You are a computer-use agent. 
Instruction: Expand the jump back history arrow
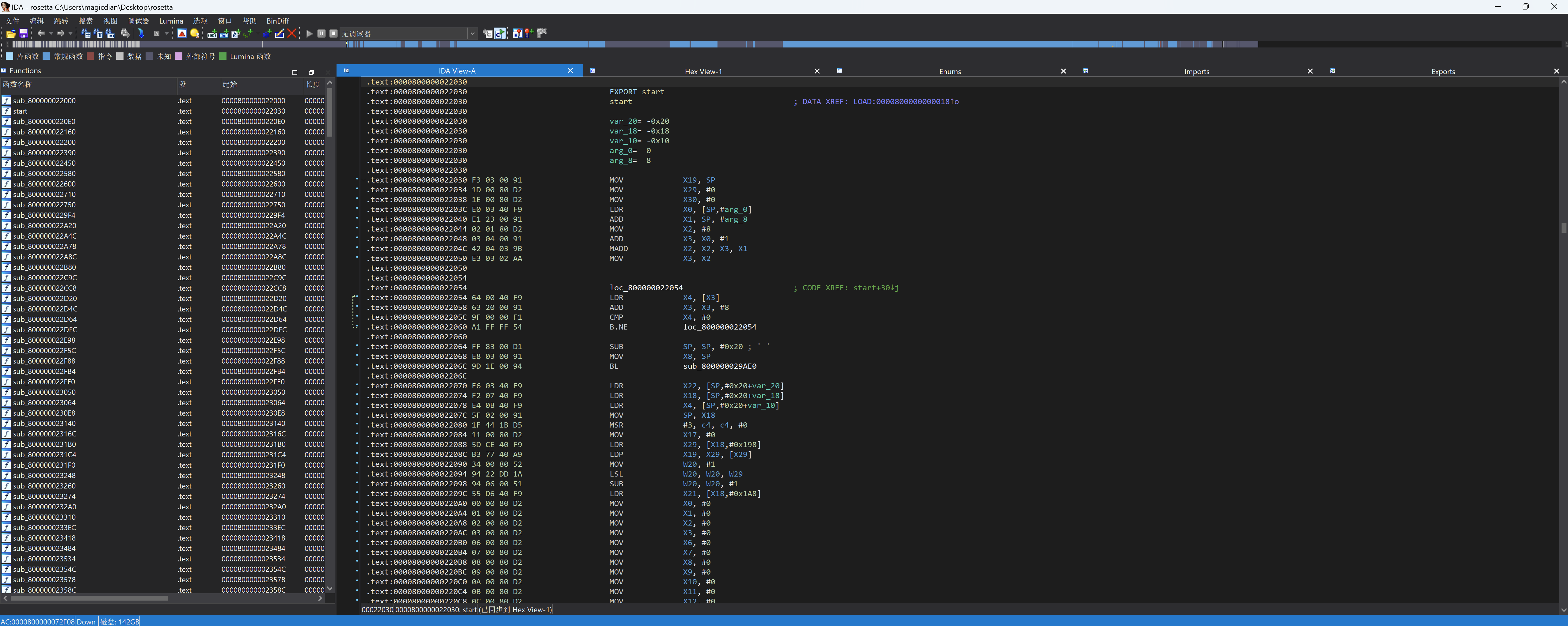click(51, 33)
